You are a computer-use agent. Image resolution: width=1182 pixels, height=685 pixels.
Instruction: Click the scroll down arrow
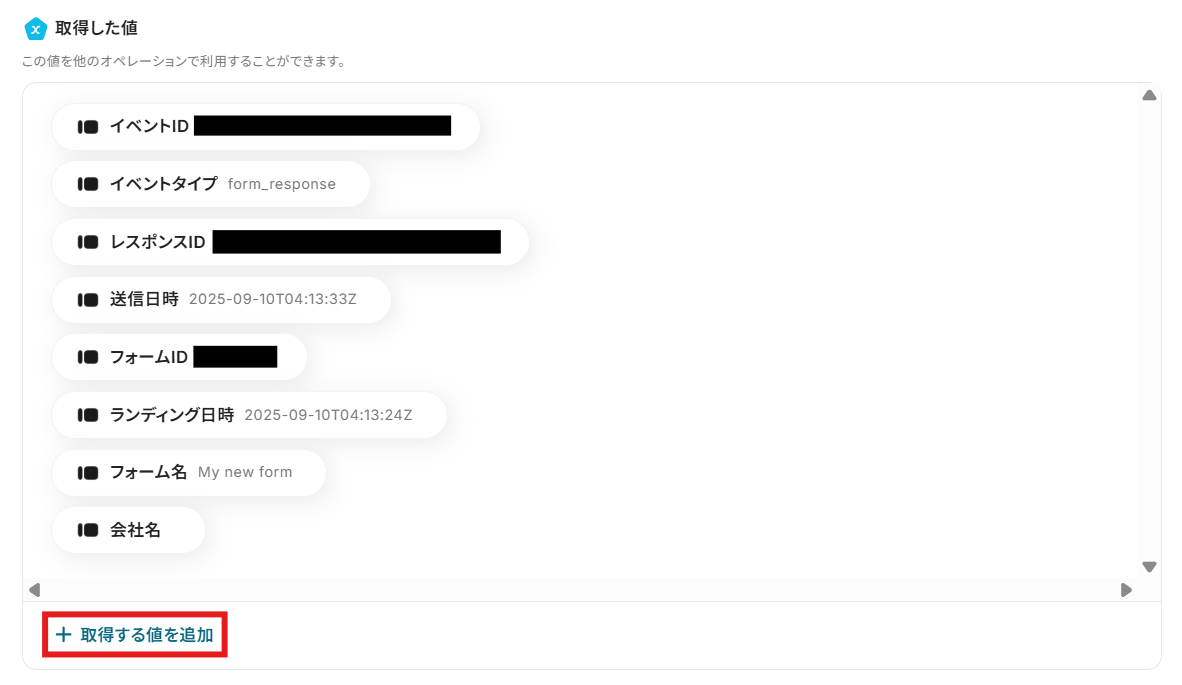[x=1149, y=567]
